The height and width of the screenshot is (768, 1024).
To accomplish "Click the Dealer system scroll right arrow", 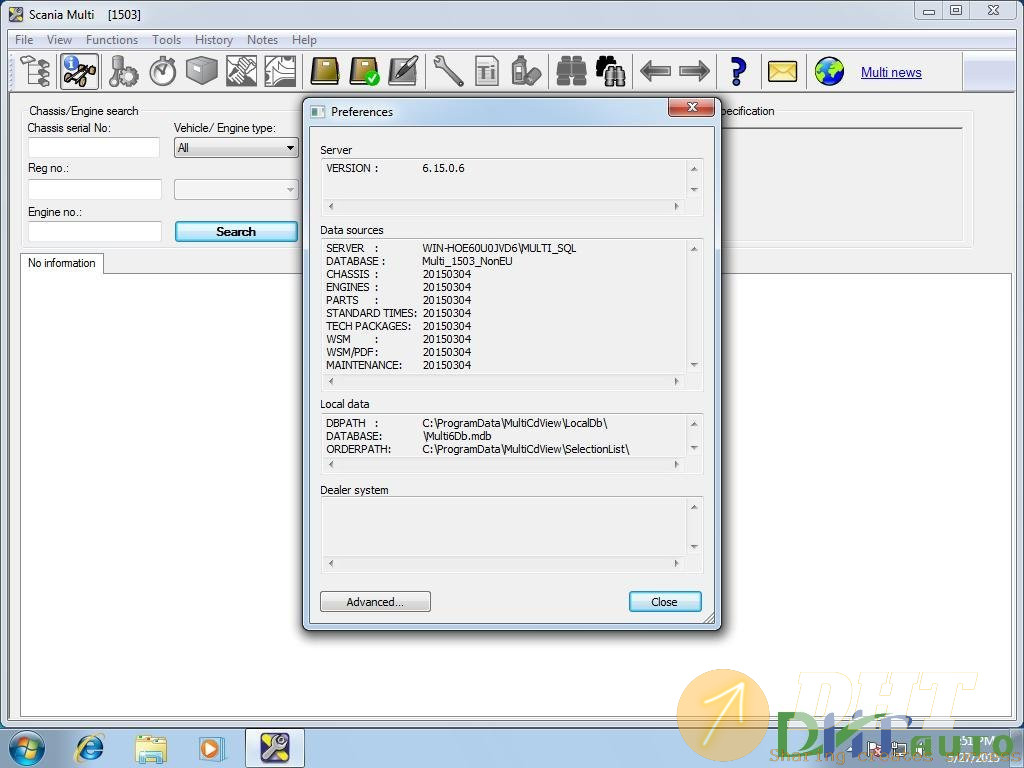I will click(677, 563).
